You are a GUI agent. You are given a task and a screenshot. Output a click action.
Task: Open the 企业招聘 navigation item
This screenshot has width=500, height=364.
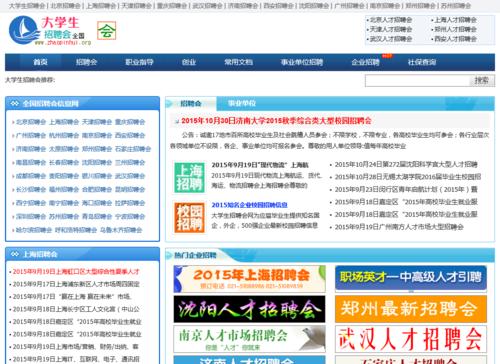click(x=366, y=62)
